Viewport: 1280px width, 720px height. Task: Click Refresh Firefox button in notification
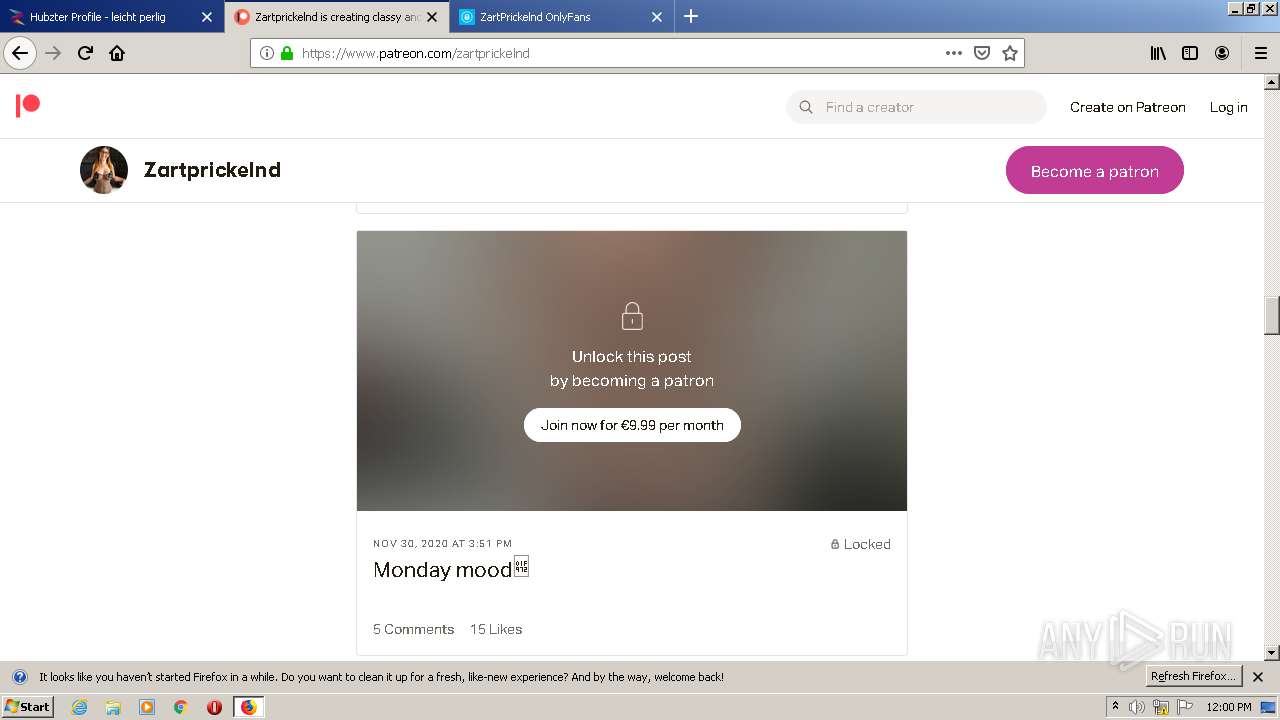point(1194,676)
